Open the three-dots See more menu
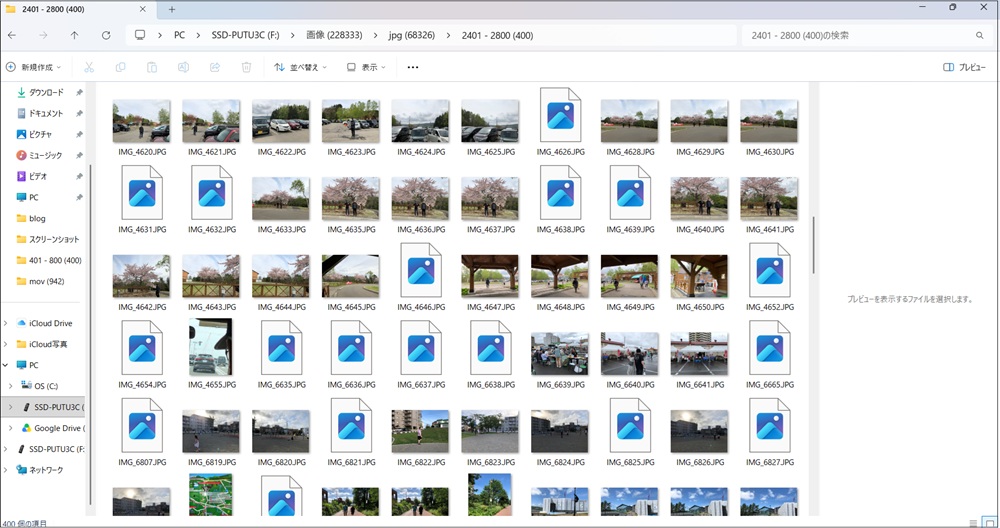The image size is (1000, 528). (413, 67)
